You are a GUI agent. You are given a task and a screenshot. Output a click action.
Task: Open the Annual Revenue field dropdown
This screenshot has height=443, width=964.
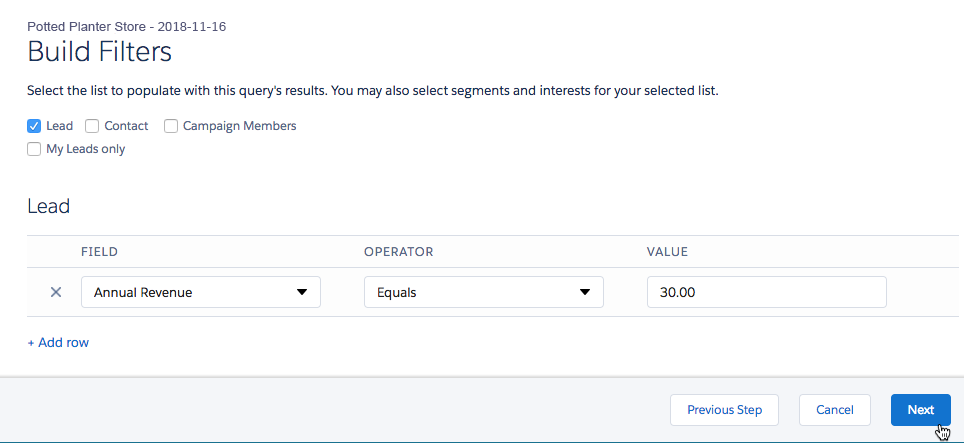point(200,292)
